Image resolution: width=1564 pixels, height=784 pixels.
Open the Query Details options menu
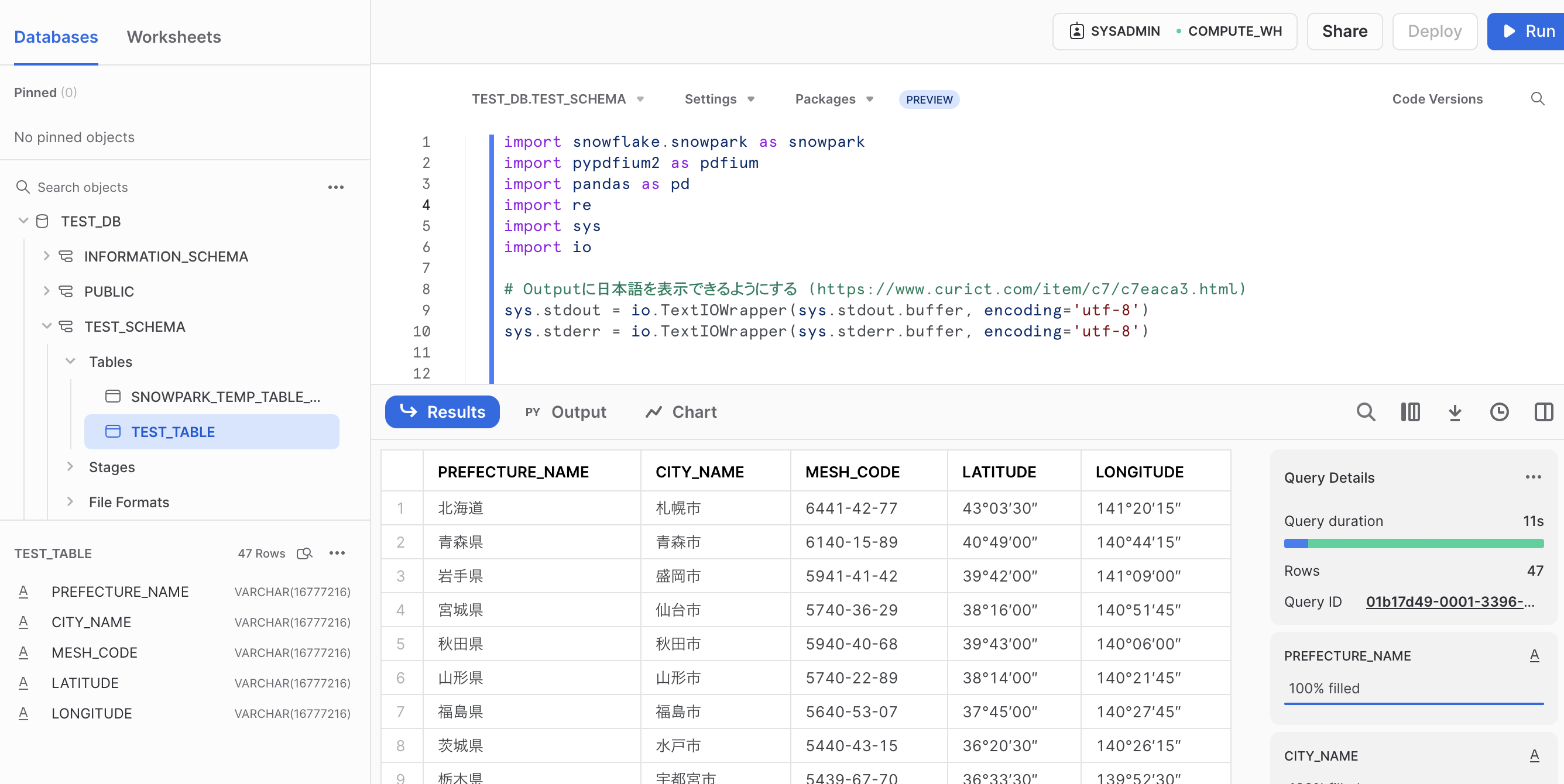(1533, 477)
